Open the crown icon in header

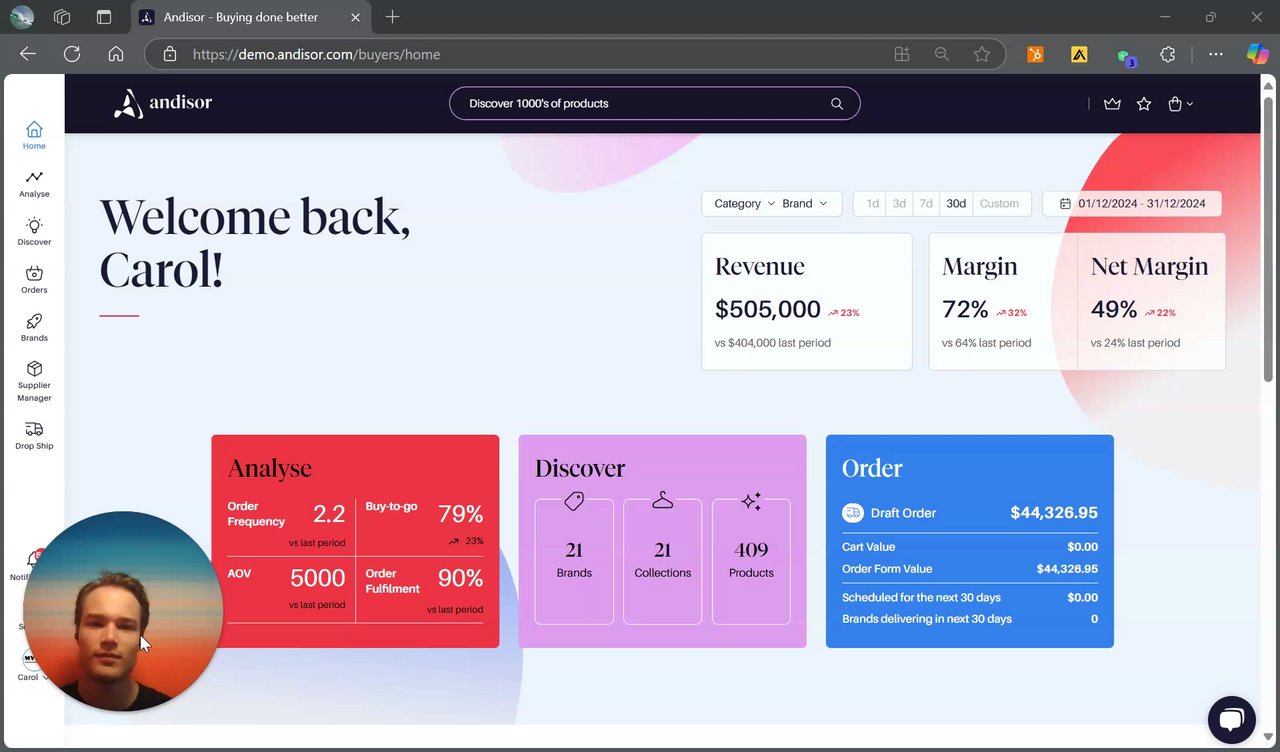1112,103
